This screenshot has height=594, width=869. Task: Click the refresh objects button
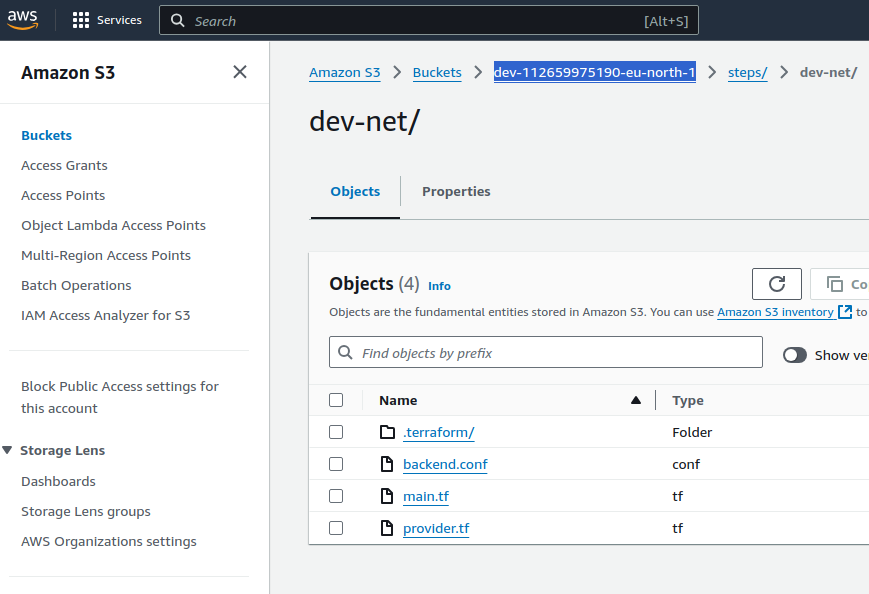[776, 284]
